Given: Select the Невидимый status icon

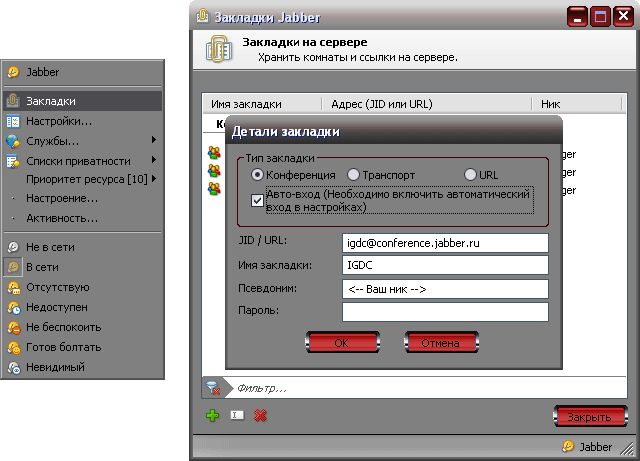Looking at the screenshot, I should coord(14,367).
